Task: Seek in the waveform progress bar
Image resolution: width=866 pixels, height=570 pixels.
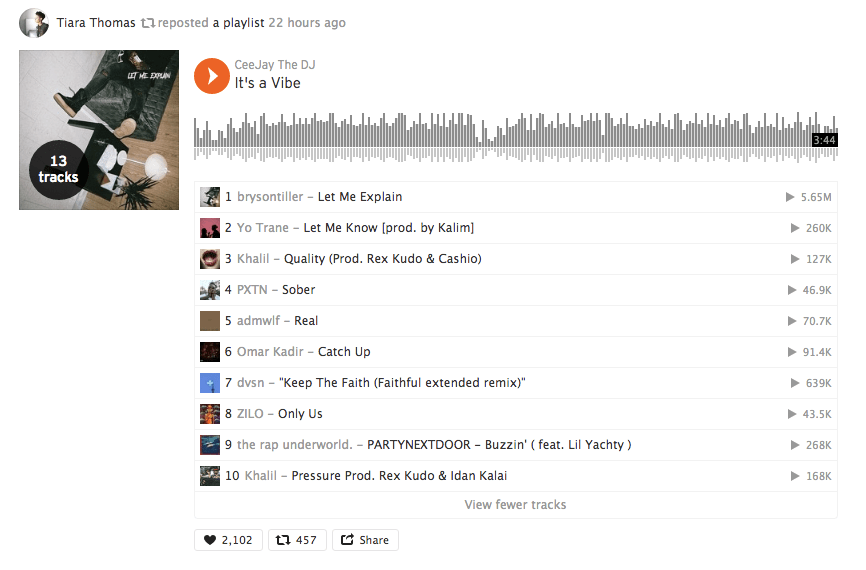Action: point(515,138)
